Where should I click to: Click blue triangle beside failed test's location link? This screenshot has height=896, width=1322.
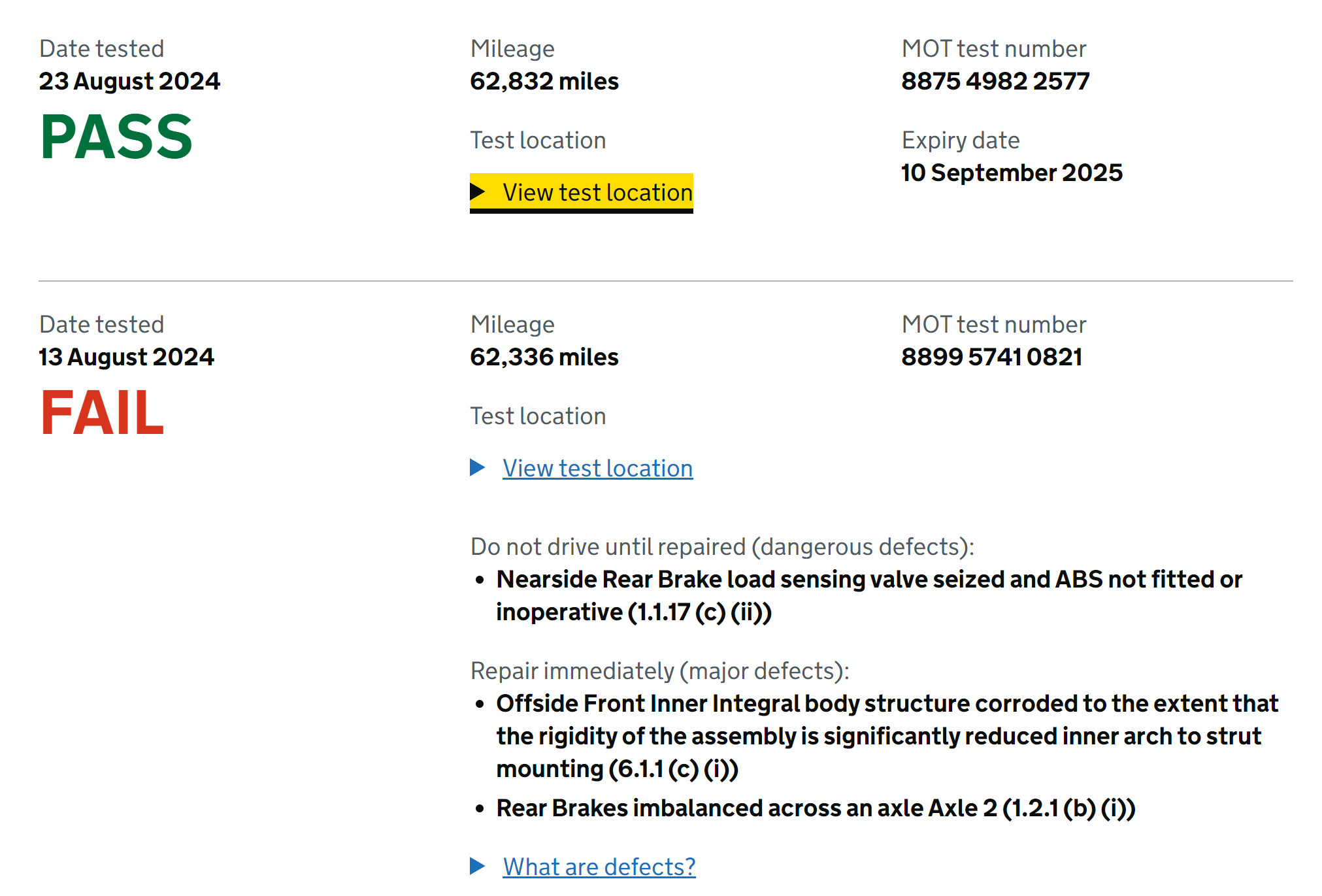pyautogui.click(x=478, y=468)
